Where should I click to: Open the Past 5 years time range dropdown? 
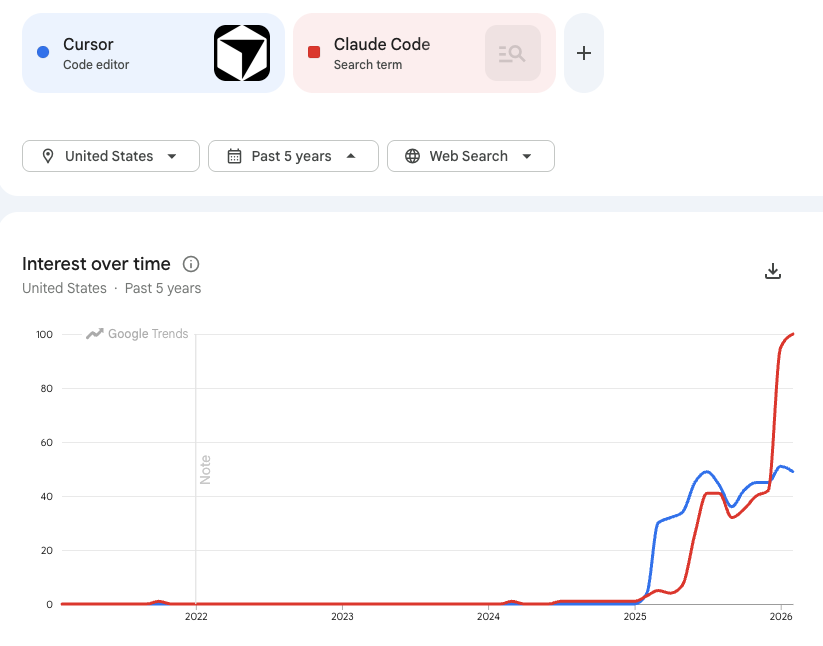point(293,156)
